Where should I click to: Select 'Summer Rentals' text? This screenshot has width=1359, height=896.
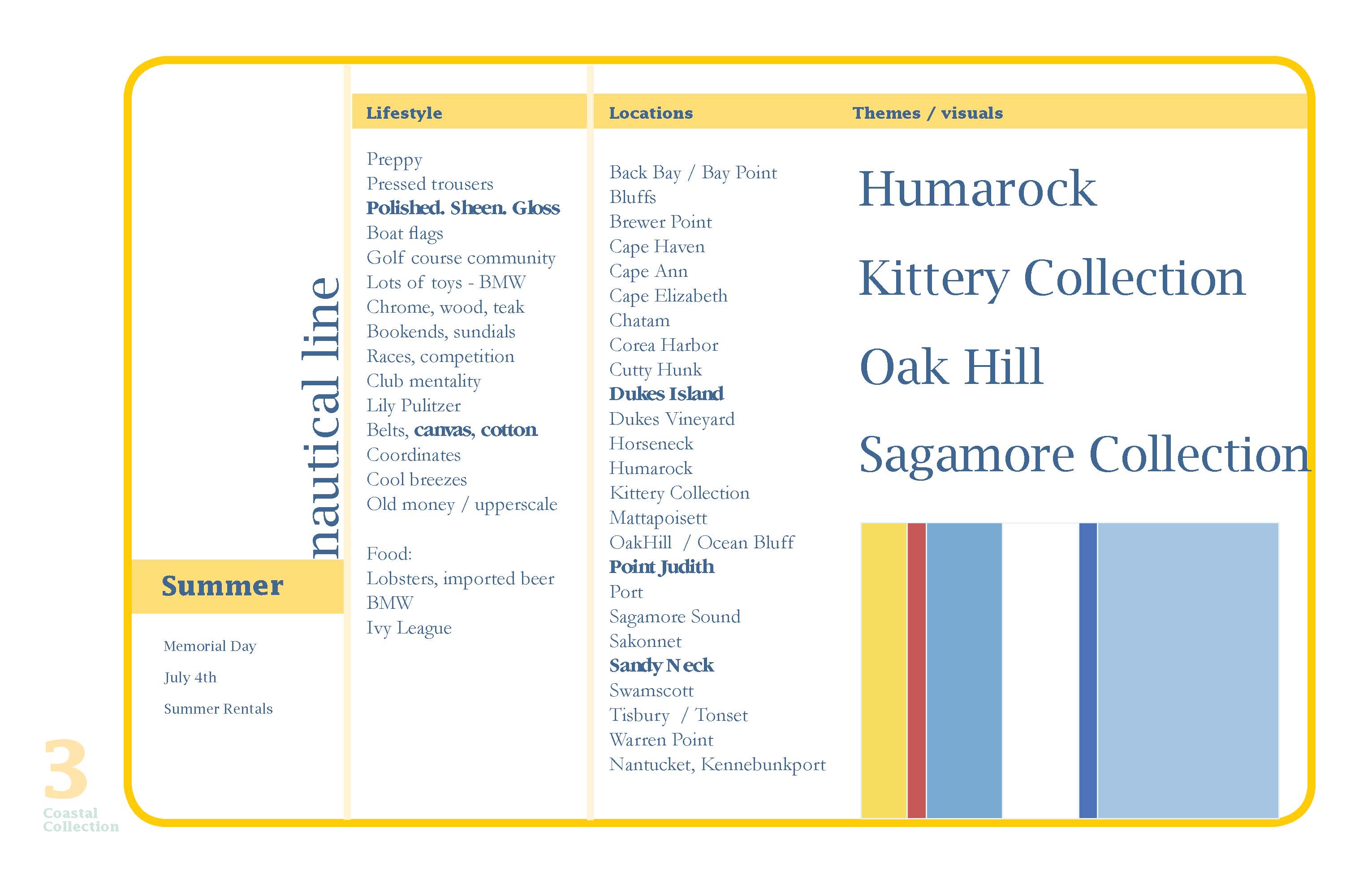218,709
